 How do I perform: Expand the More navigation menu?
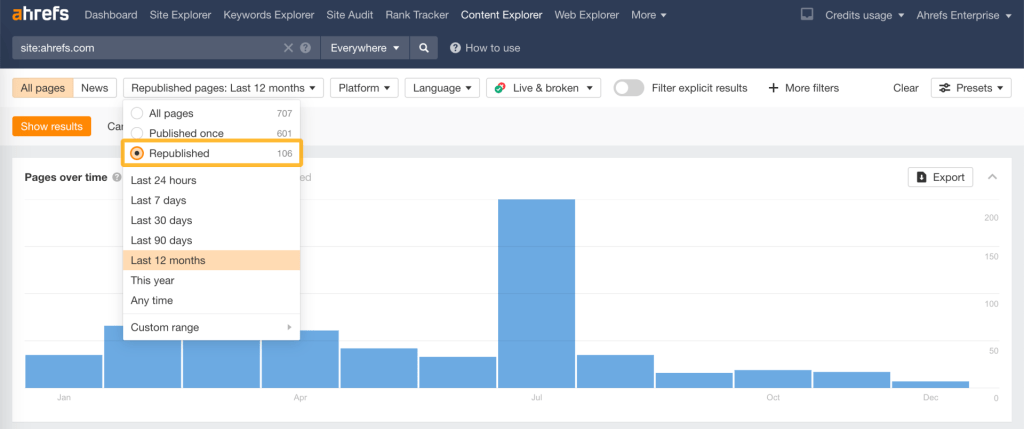point(648,14)
